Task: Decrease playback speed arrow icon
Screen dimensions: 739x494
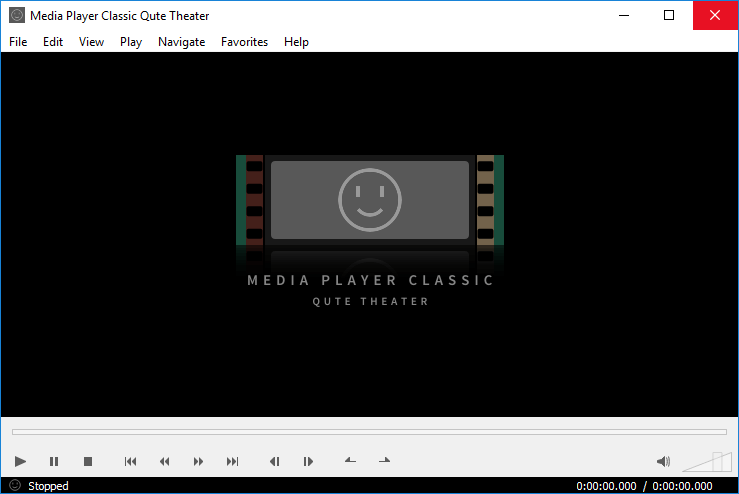Action: [x=350, y=460]
